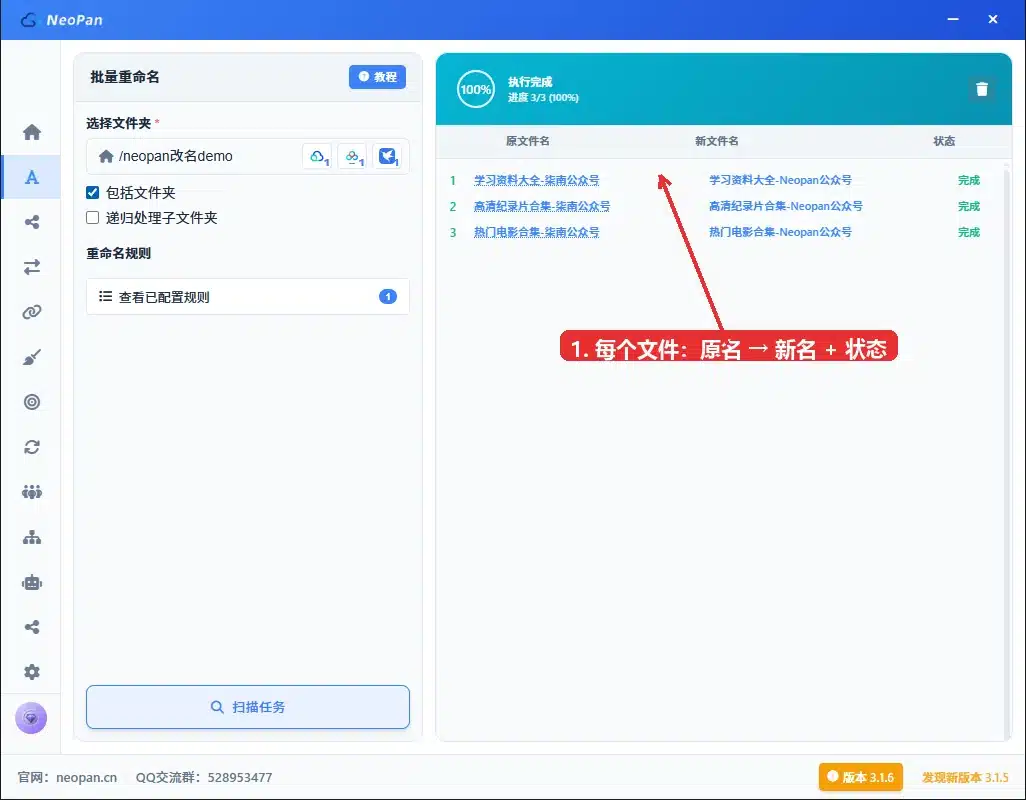Click the 完成 status in row 1

pos(968,180)
